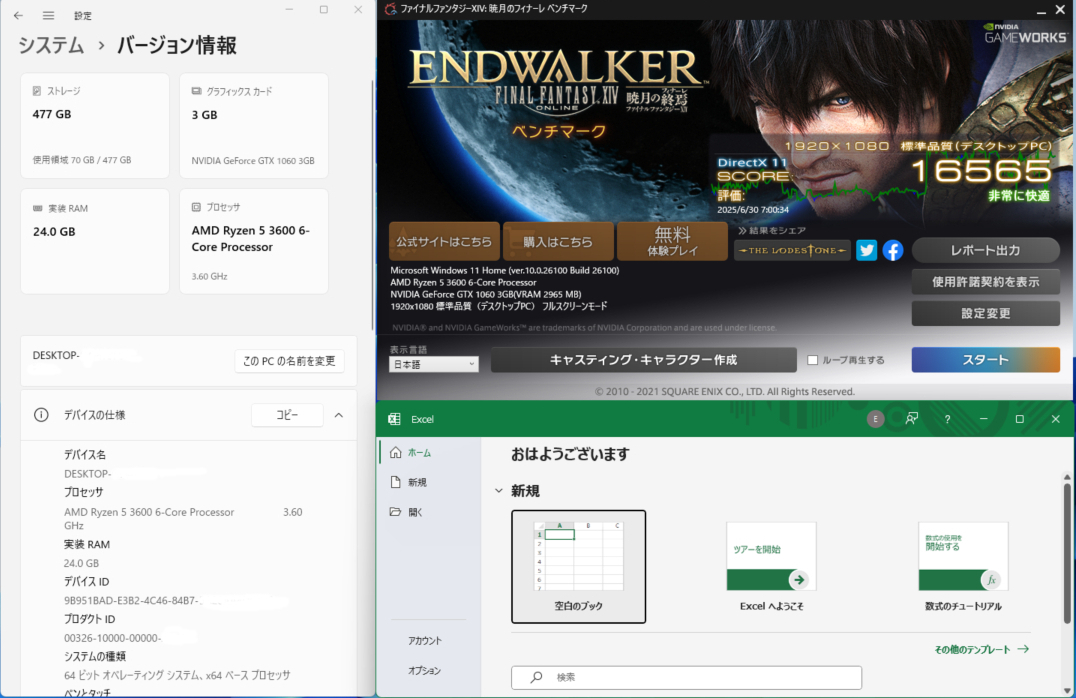This screenshot has width=1076, height=698.
Task: Click この PC の名前を変更 button
Action: pyautogui.click(x=289, y=361)
